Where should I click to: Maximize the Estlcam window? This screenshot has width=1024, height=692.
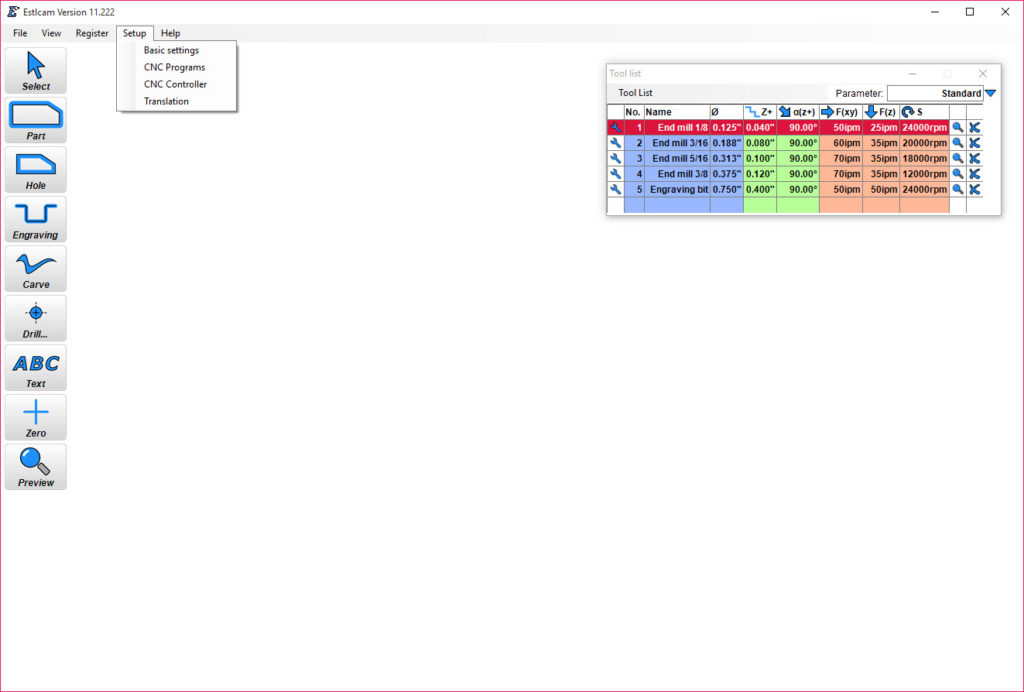click(970, 12)
